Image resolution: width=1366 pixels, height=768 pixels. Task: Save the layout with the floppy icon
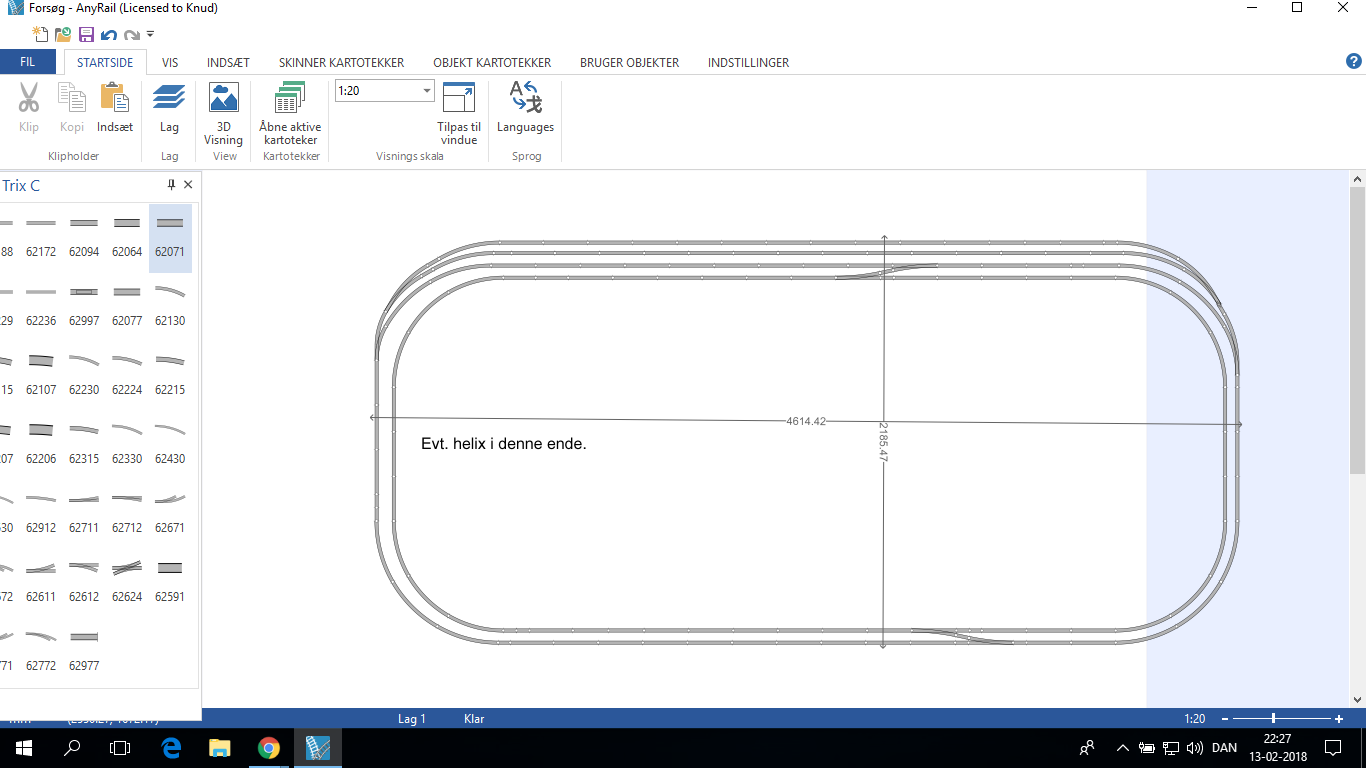coord(86,34)
